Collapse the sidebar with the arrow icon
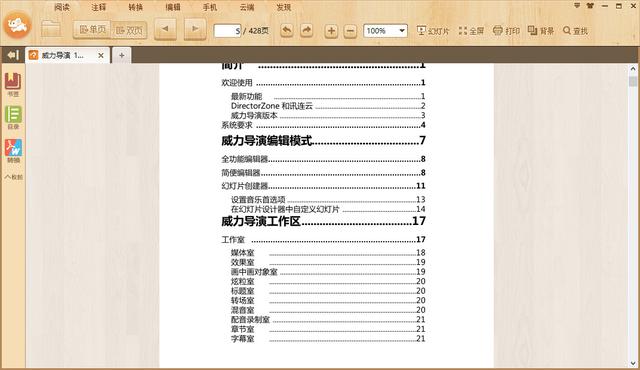640x370 pixels. coord(13,55)
